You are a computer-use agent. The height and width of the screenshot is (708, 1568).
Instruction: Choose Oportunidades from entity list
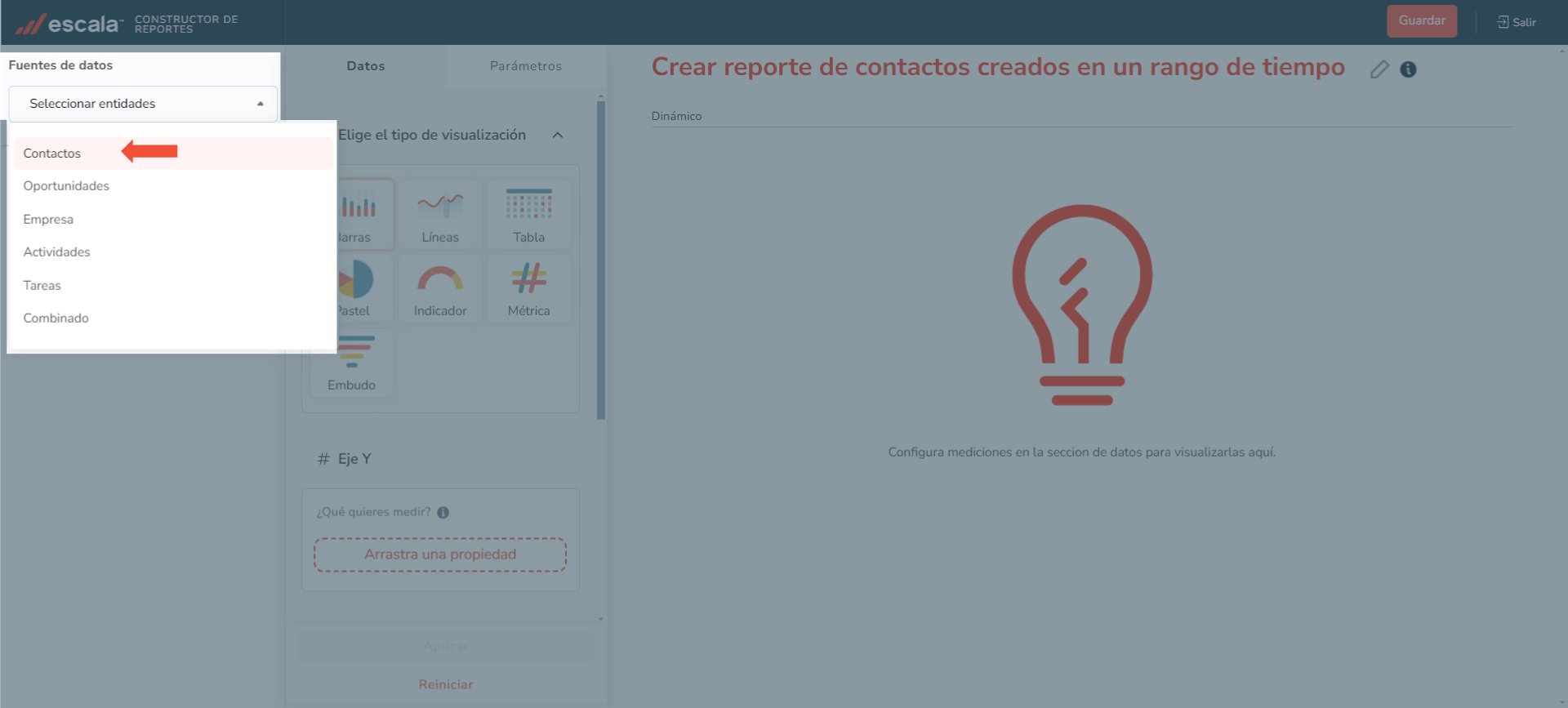click(174, 186)
